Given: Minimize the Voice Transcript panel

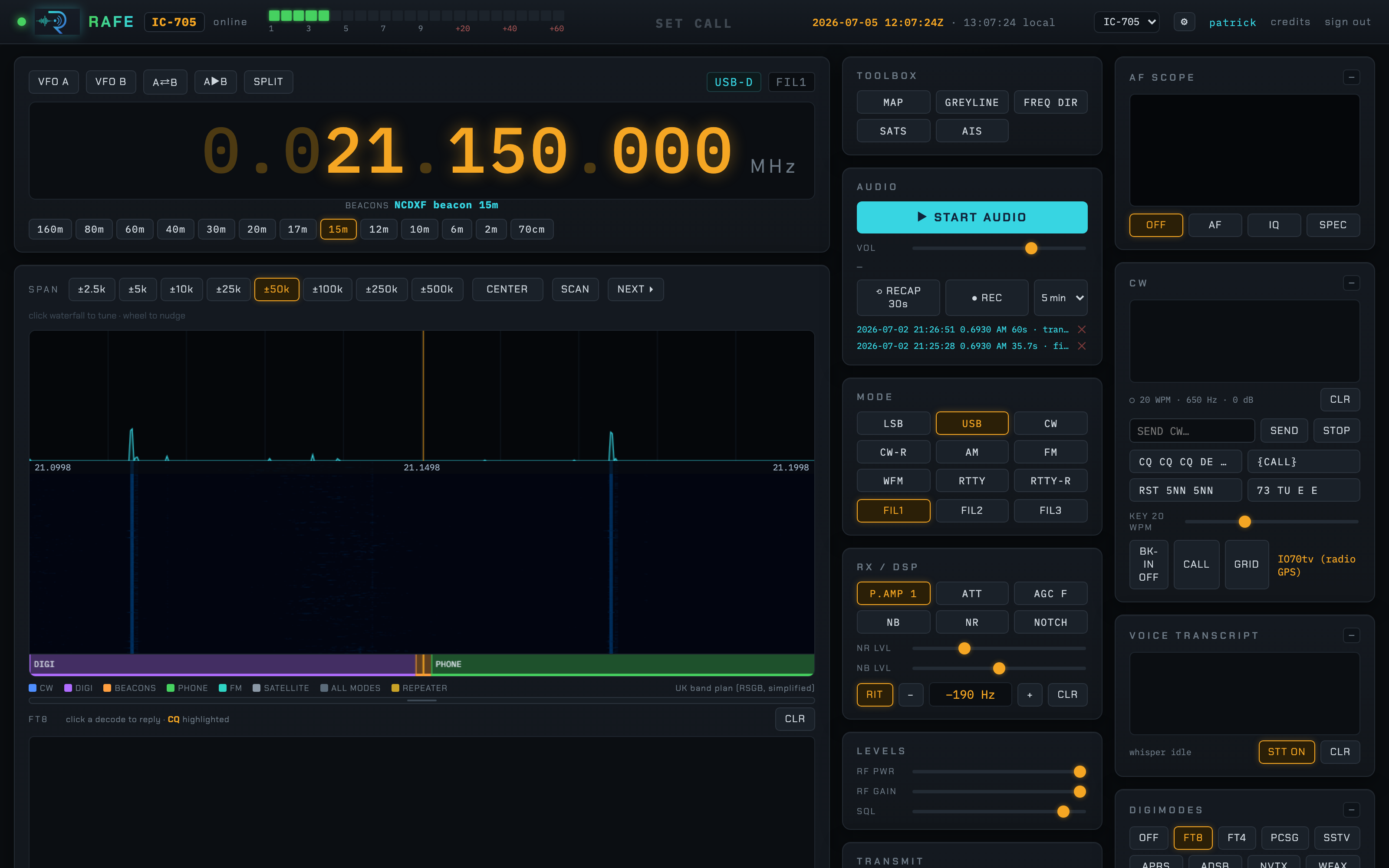Looking at the screenshot, I should pos(1351,635).
